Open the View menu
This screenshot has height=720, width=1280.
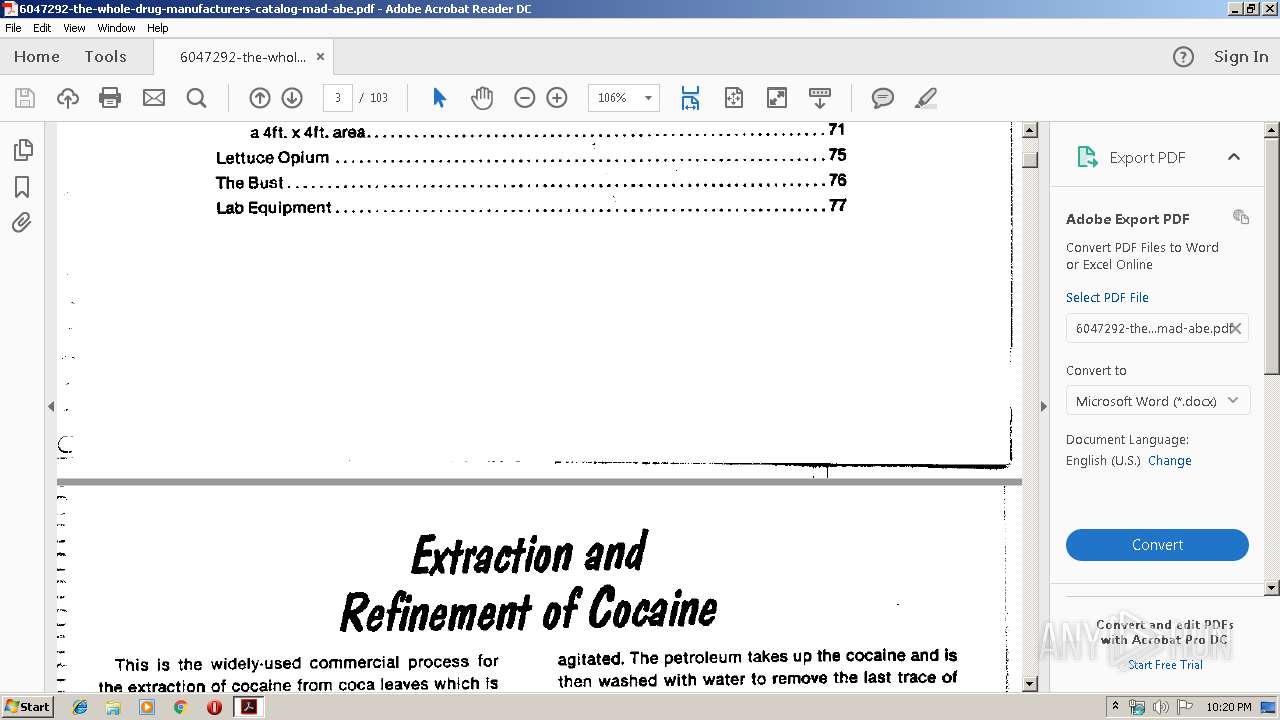[75, 28]
